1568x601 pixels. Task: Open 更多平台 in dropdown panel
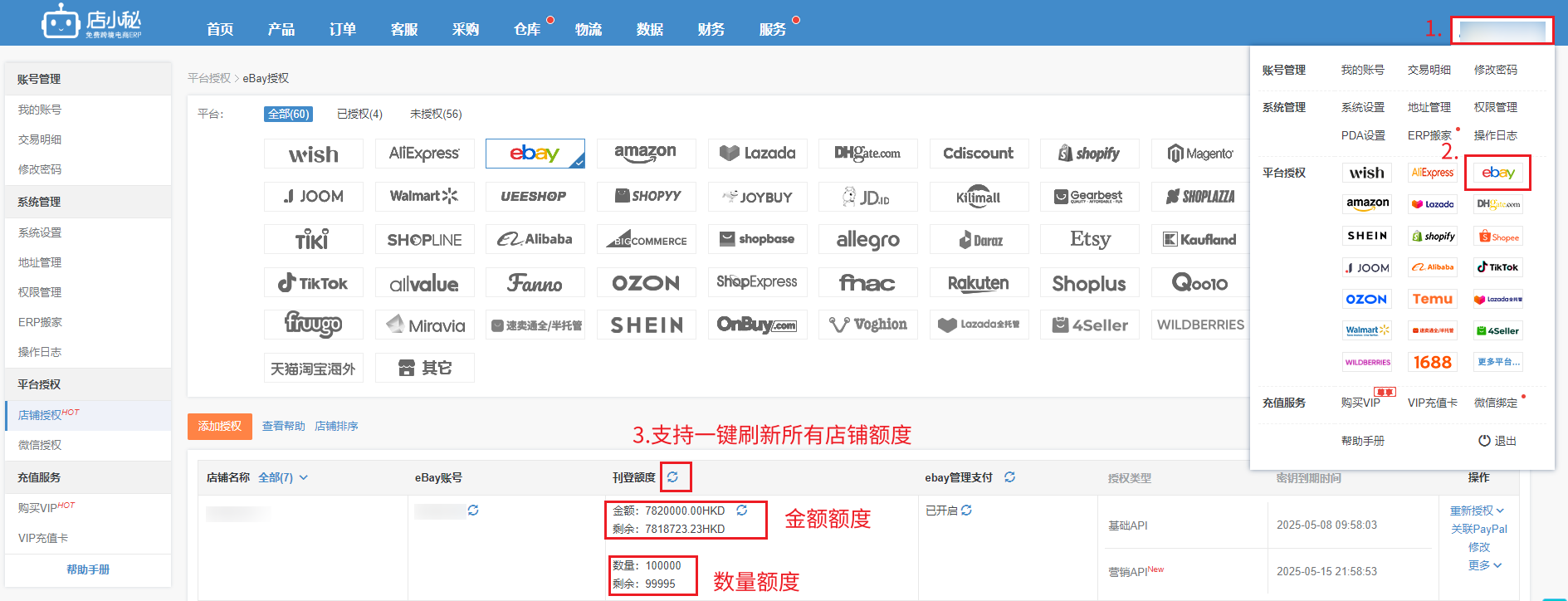(x=1498, y=362)
